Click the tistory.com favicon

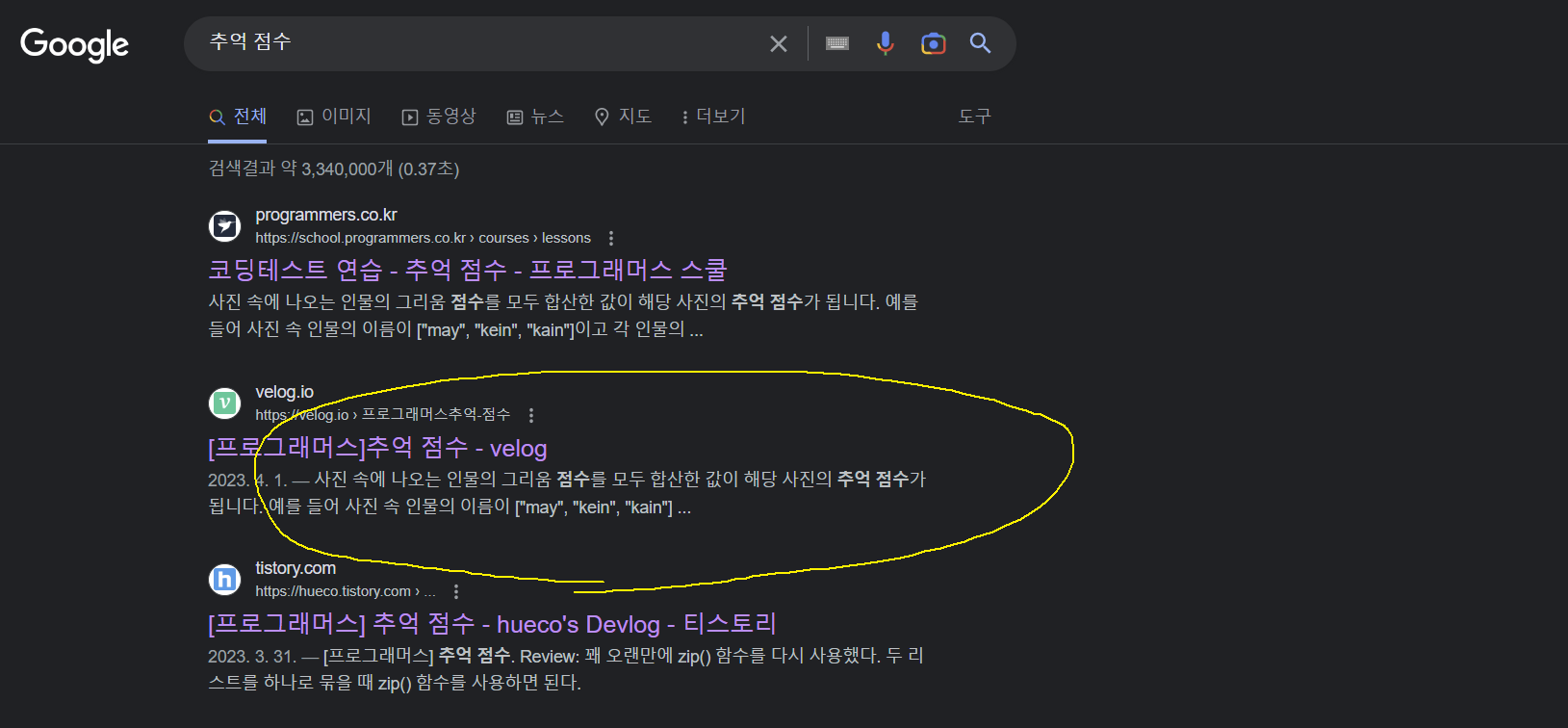tap(224, 580)
